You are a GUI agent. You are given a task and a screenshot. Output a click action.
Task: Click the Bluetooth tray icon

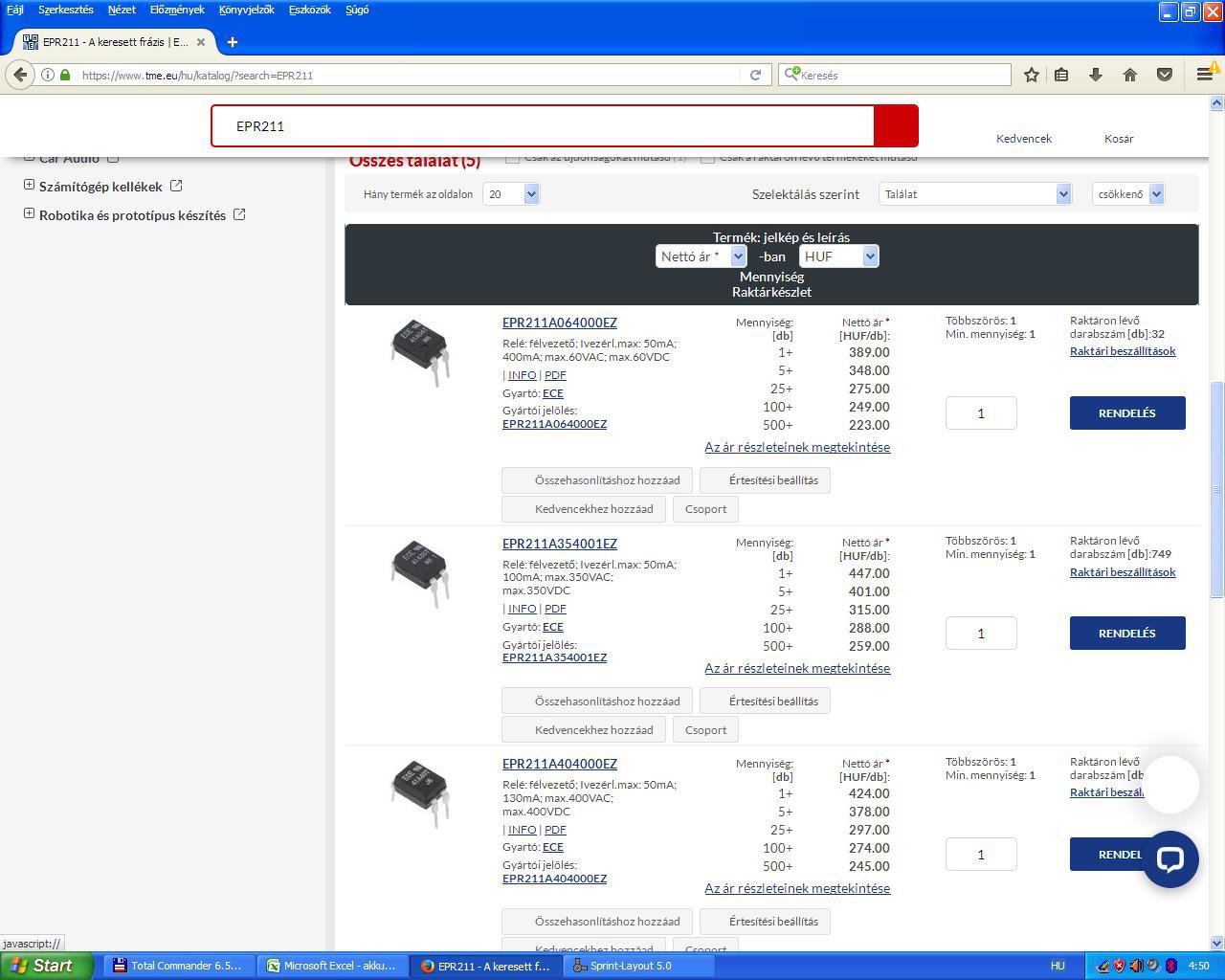coord(1170,966)
